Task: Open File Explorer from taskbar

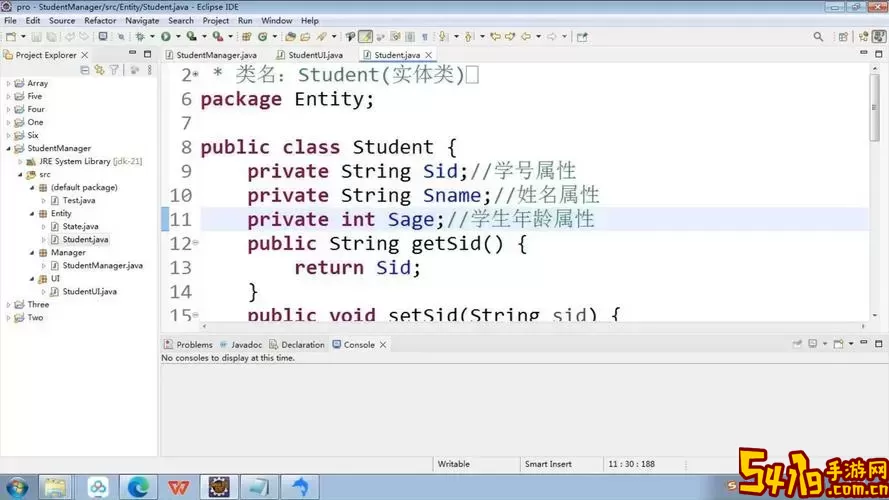Action: tap(55, 487)
